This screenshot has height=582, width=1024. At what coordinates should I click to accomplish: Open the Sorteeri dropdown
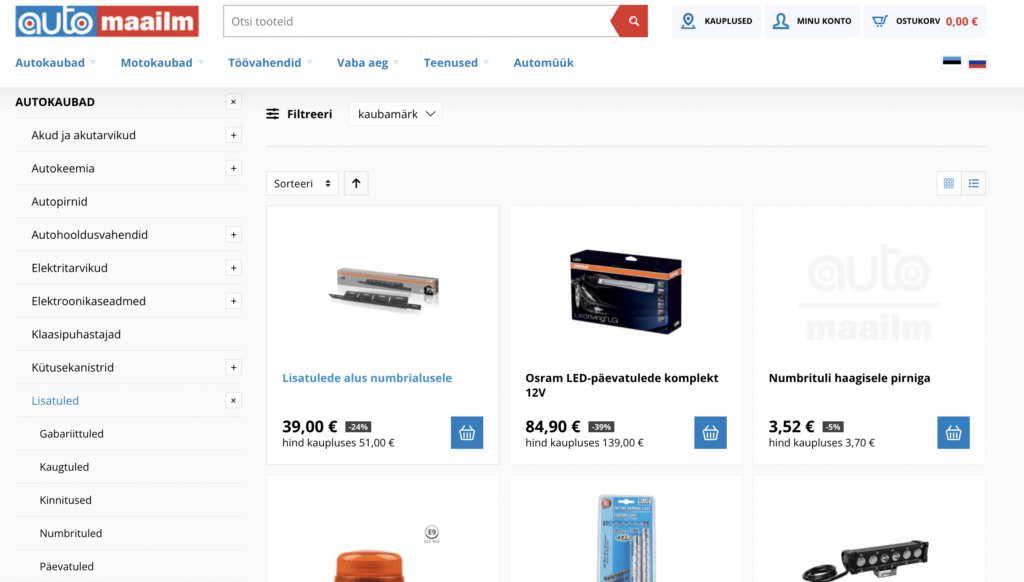[302, 183]
